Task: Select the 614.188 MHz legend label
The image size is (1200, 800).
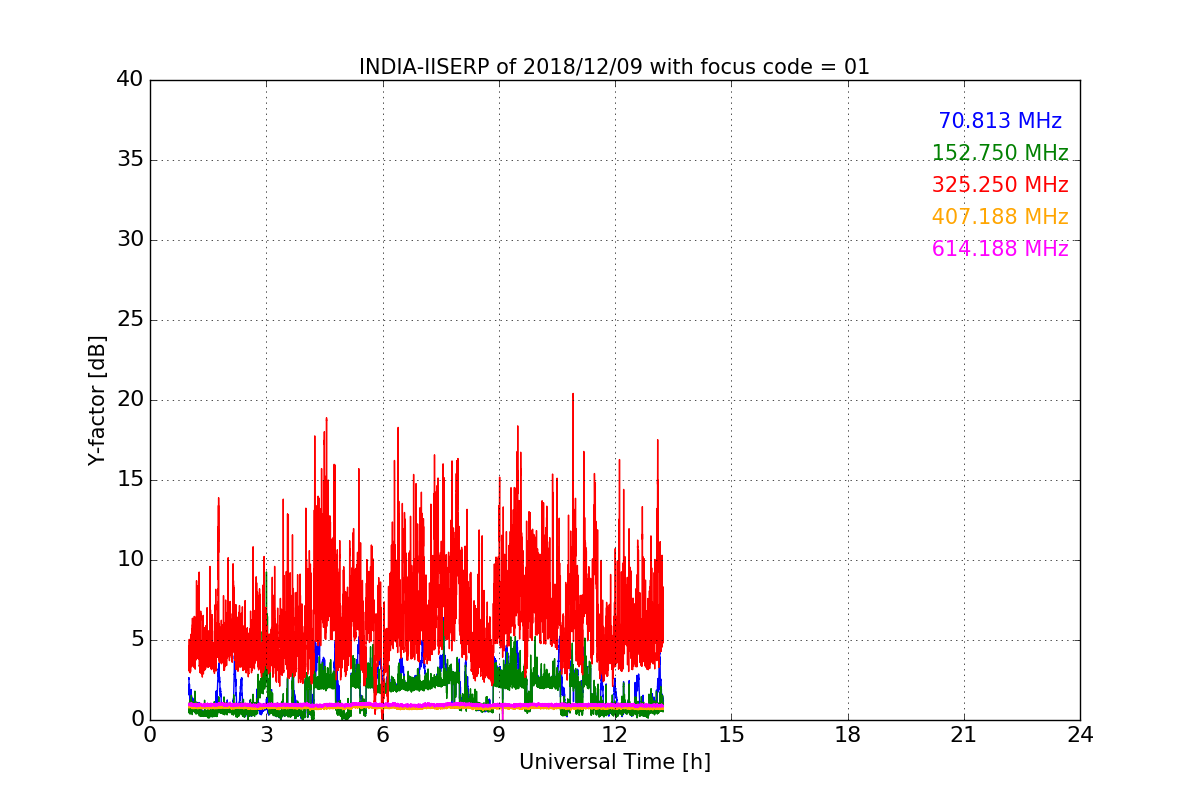Action: coord(1000,249)
